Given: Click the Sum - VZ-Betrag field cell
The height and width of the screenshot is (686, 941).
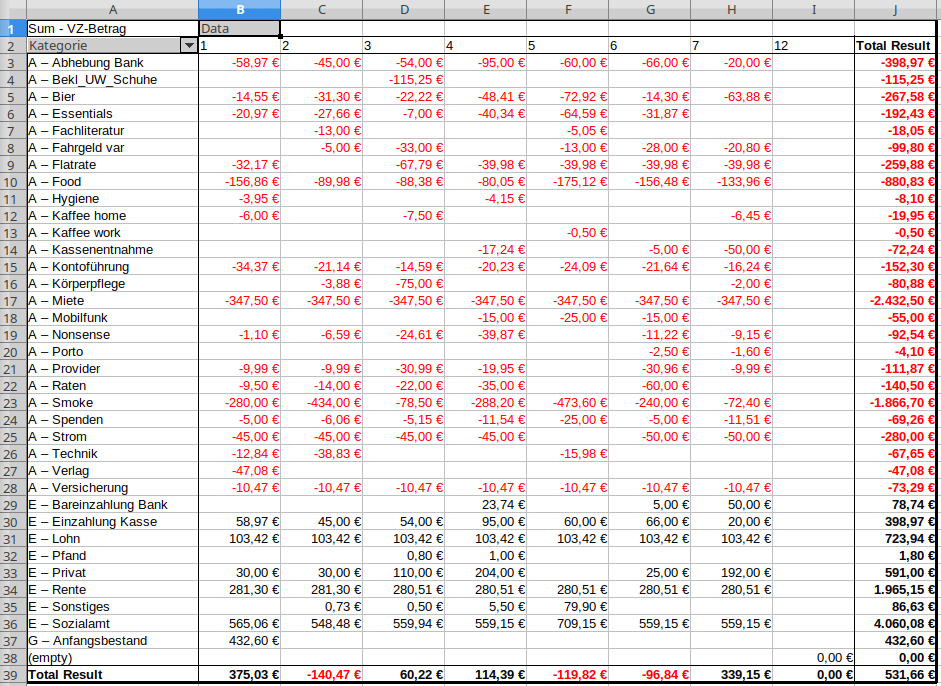Looking at the screenshot, I should 111,29.
